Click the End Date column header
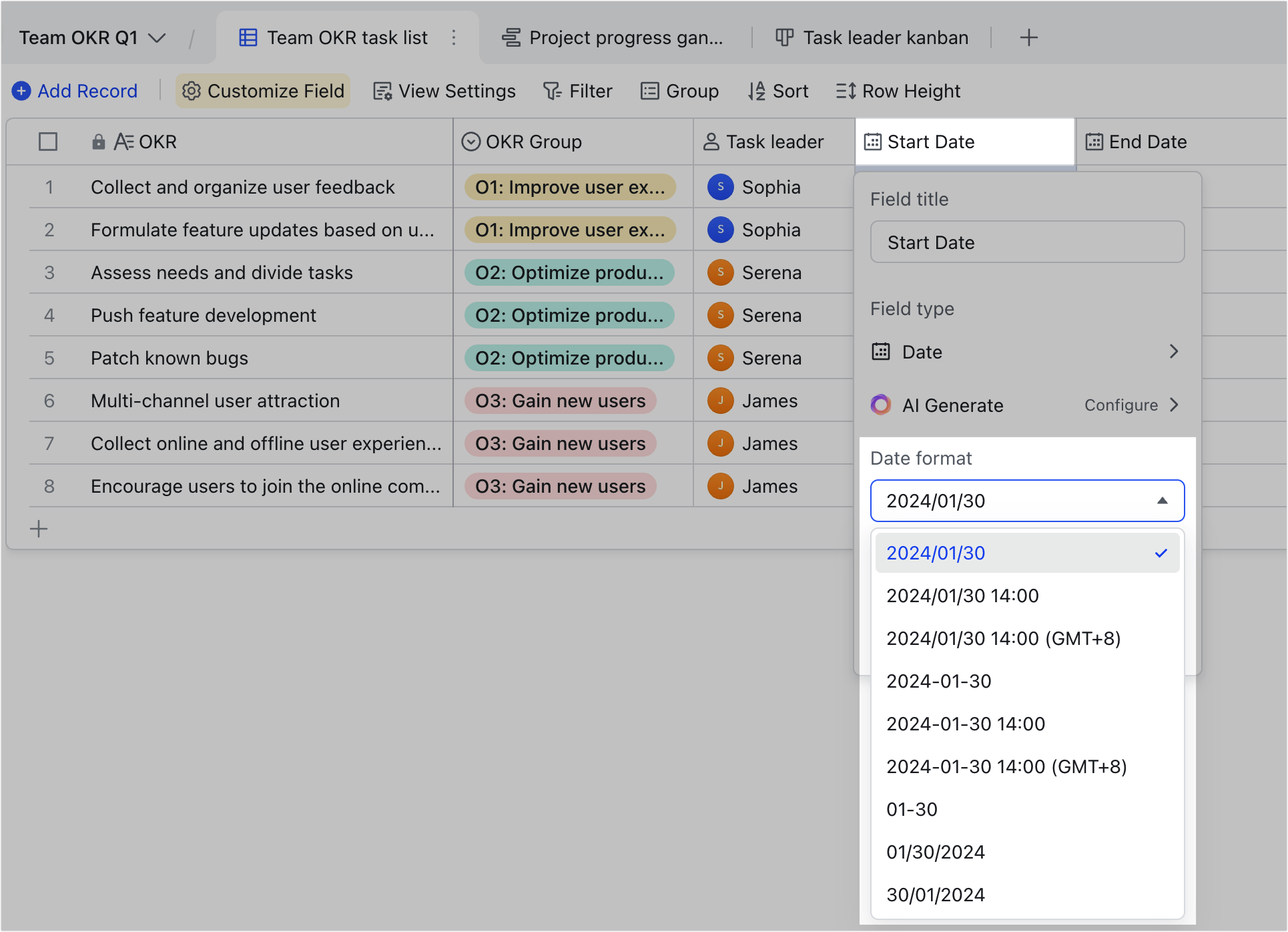Image resolution: width=1288 pixels, height=932 pixels. 1181,142
